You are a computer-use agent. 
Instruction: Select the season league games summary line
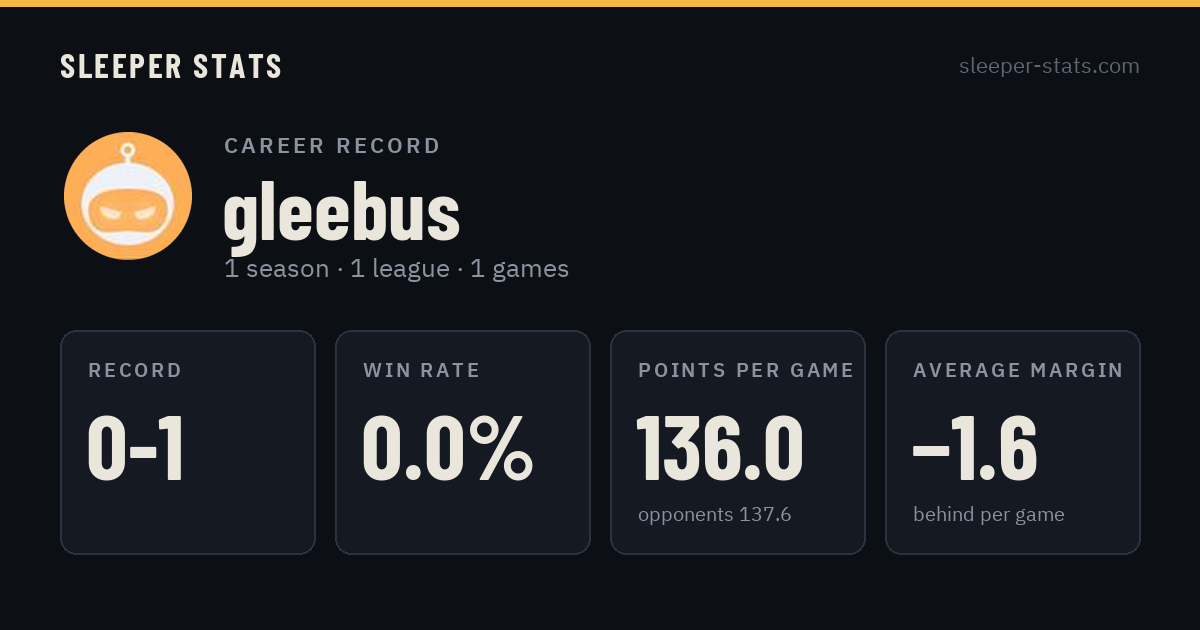(396, 269)
